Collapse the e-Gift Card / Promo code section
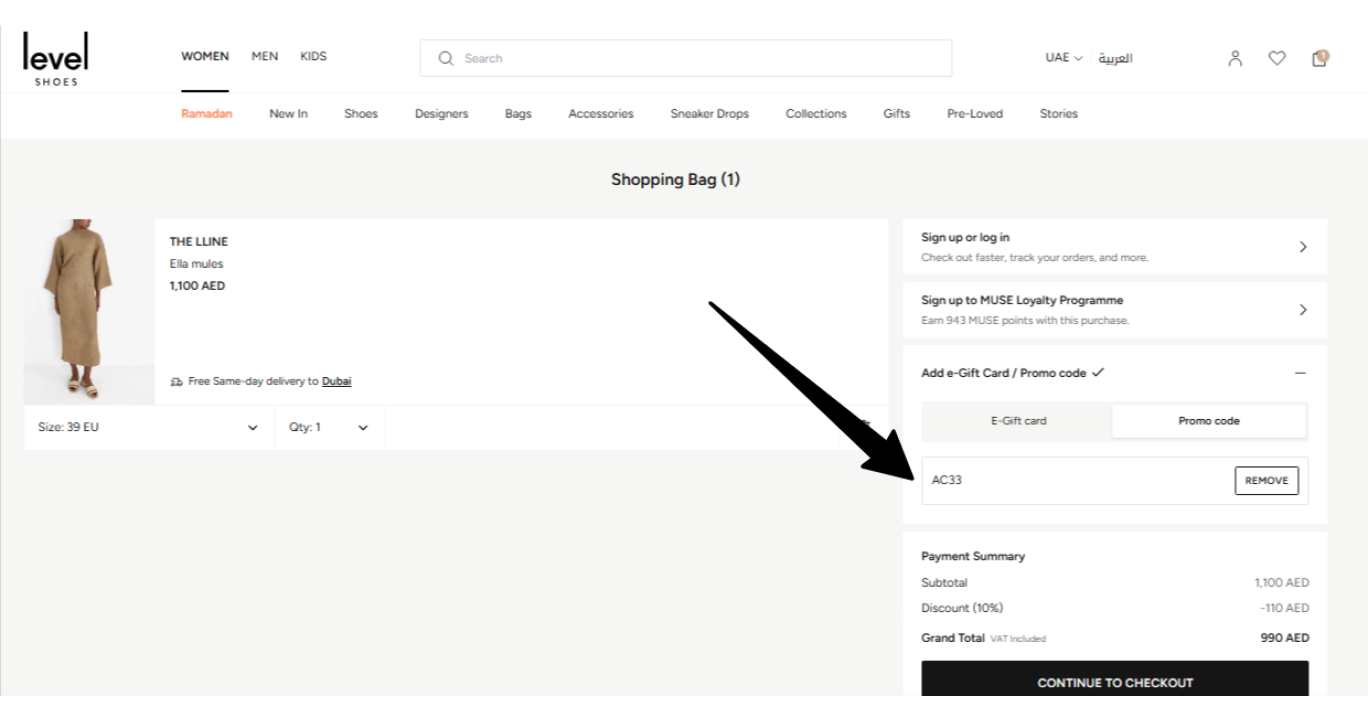Viewport: 1368px width, 720px height. pyautogui.click(x=1300, y=373)
